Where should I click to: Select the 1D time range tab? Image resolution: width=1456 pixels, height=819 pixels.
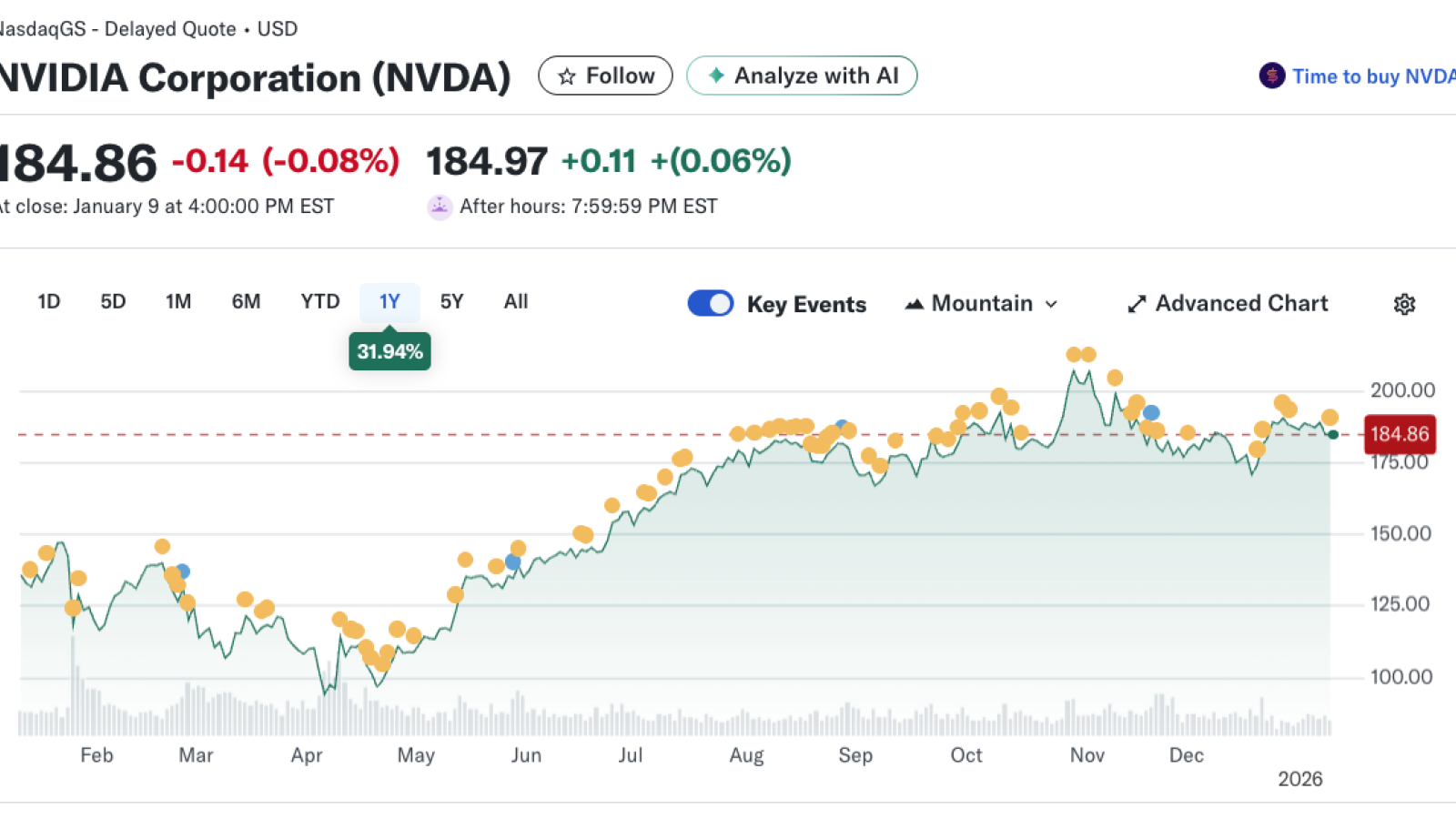pos(49,302)
